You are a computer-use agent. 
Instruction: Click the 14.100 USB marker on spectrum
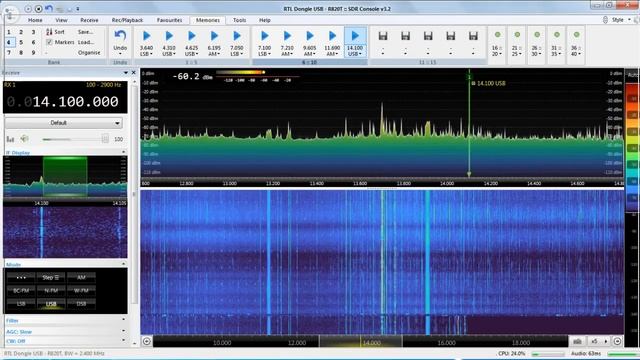(489, 83)
